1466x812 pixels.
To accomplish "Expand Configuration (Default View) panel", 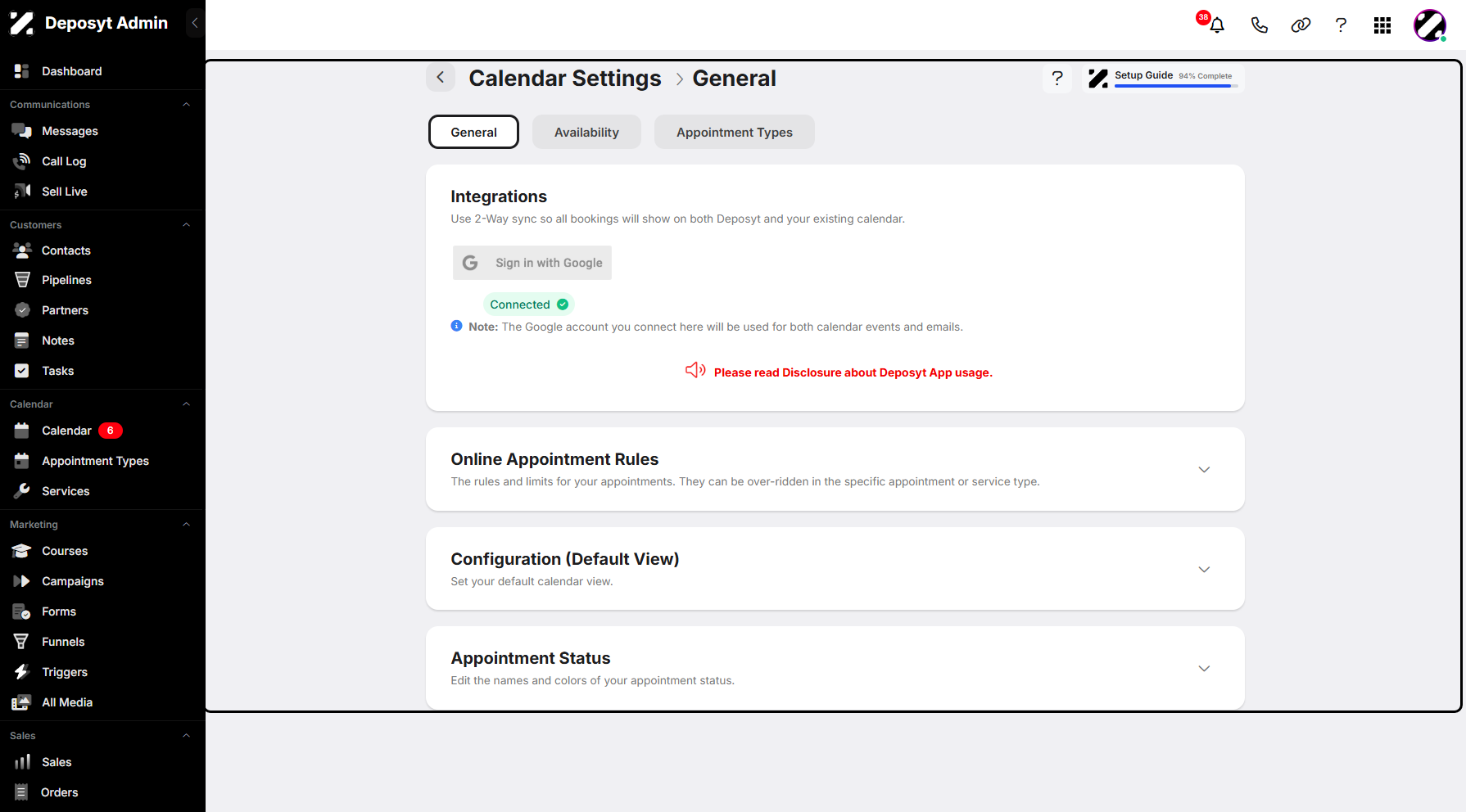I will coord(1204,570).
